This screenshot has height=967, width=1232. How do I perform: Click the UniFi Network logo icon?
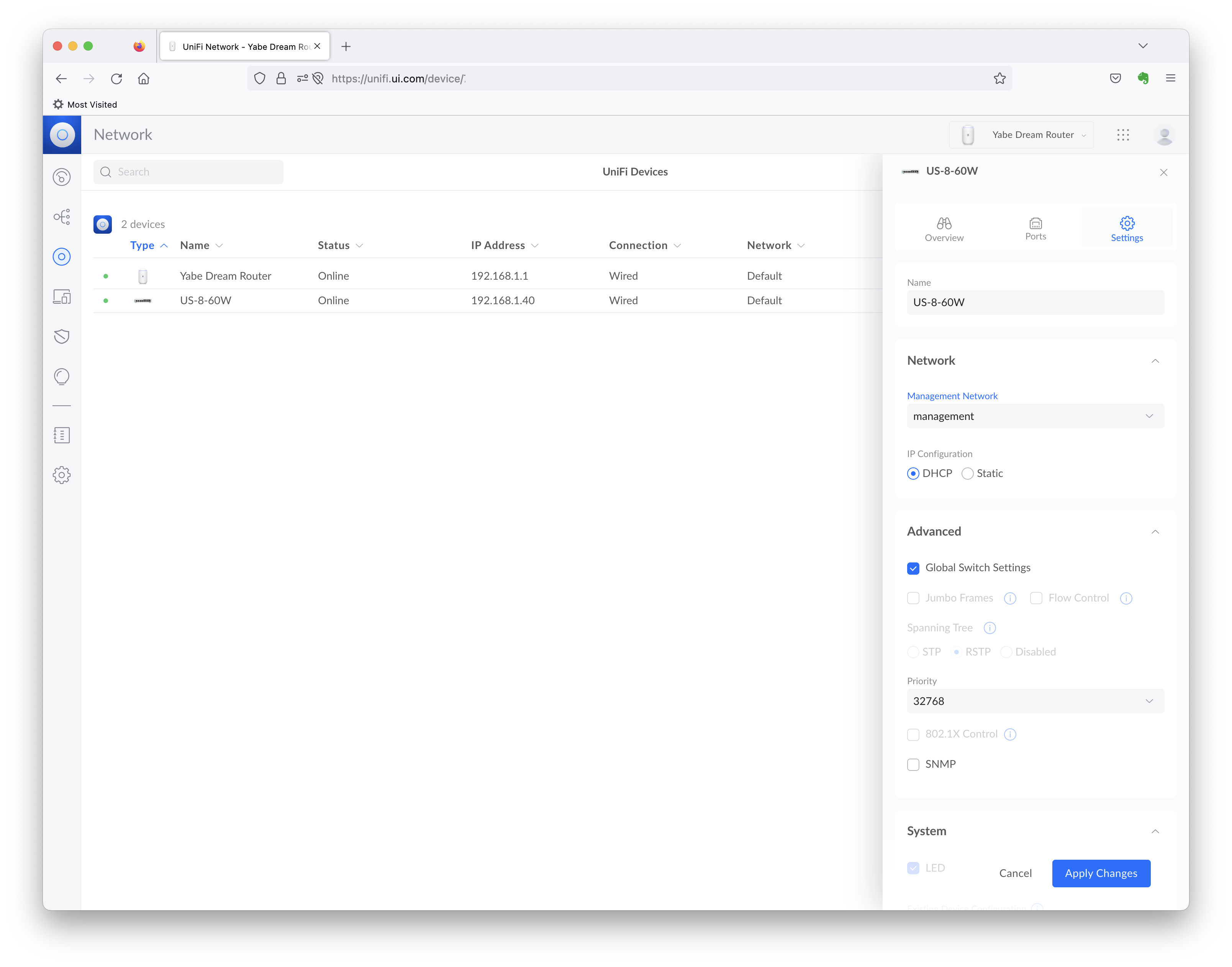click(62, 135)
